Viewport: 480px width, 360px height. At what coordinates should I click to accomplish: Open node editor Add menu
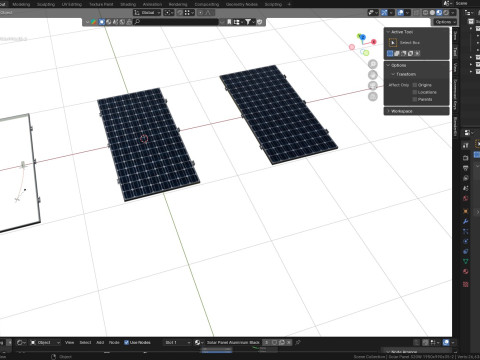pos(100,342)
